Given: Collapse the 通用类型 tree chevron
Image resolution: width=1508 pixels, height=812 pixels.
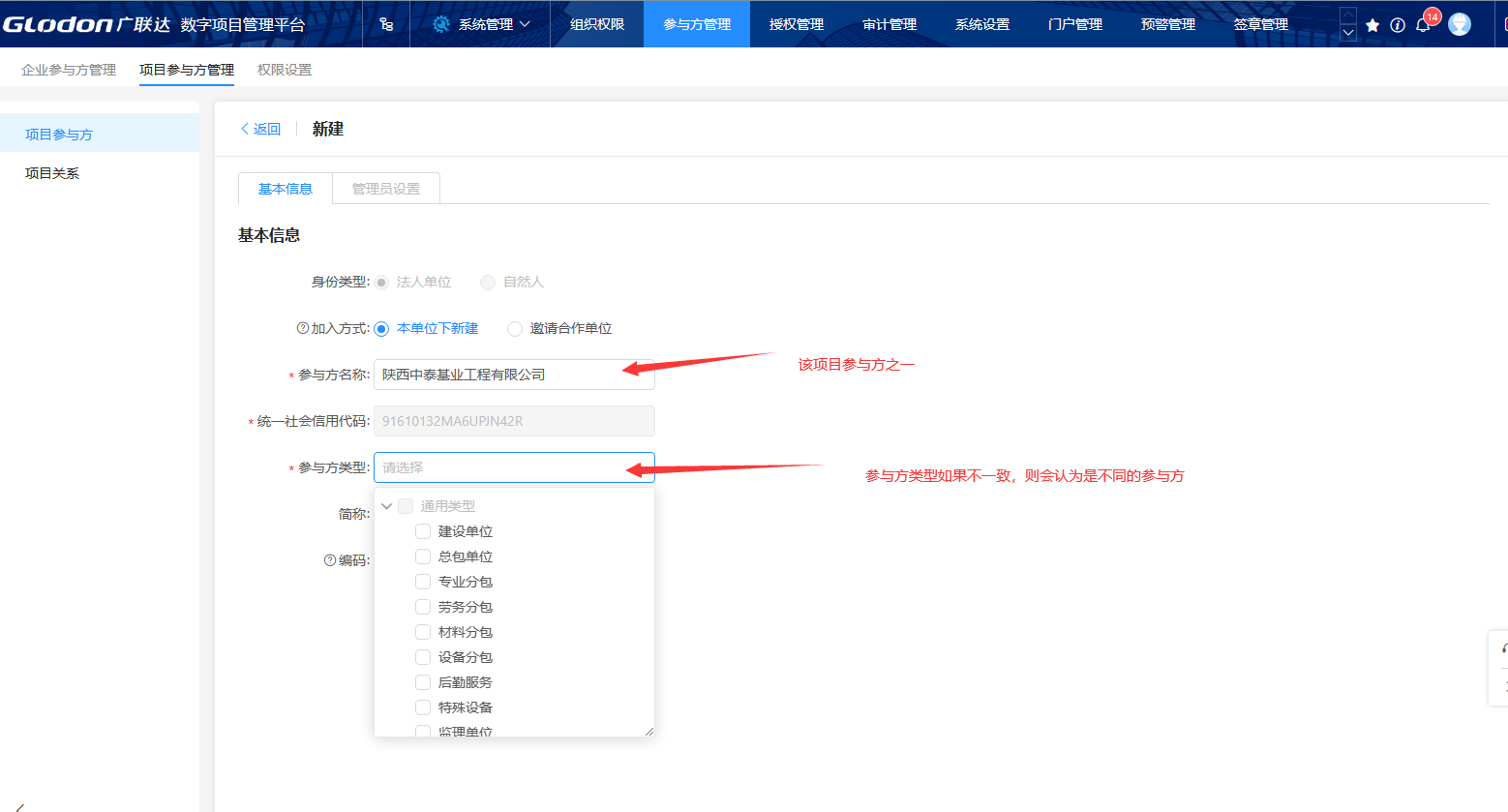Looking at the screenshot, I should tap(387, 506).
